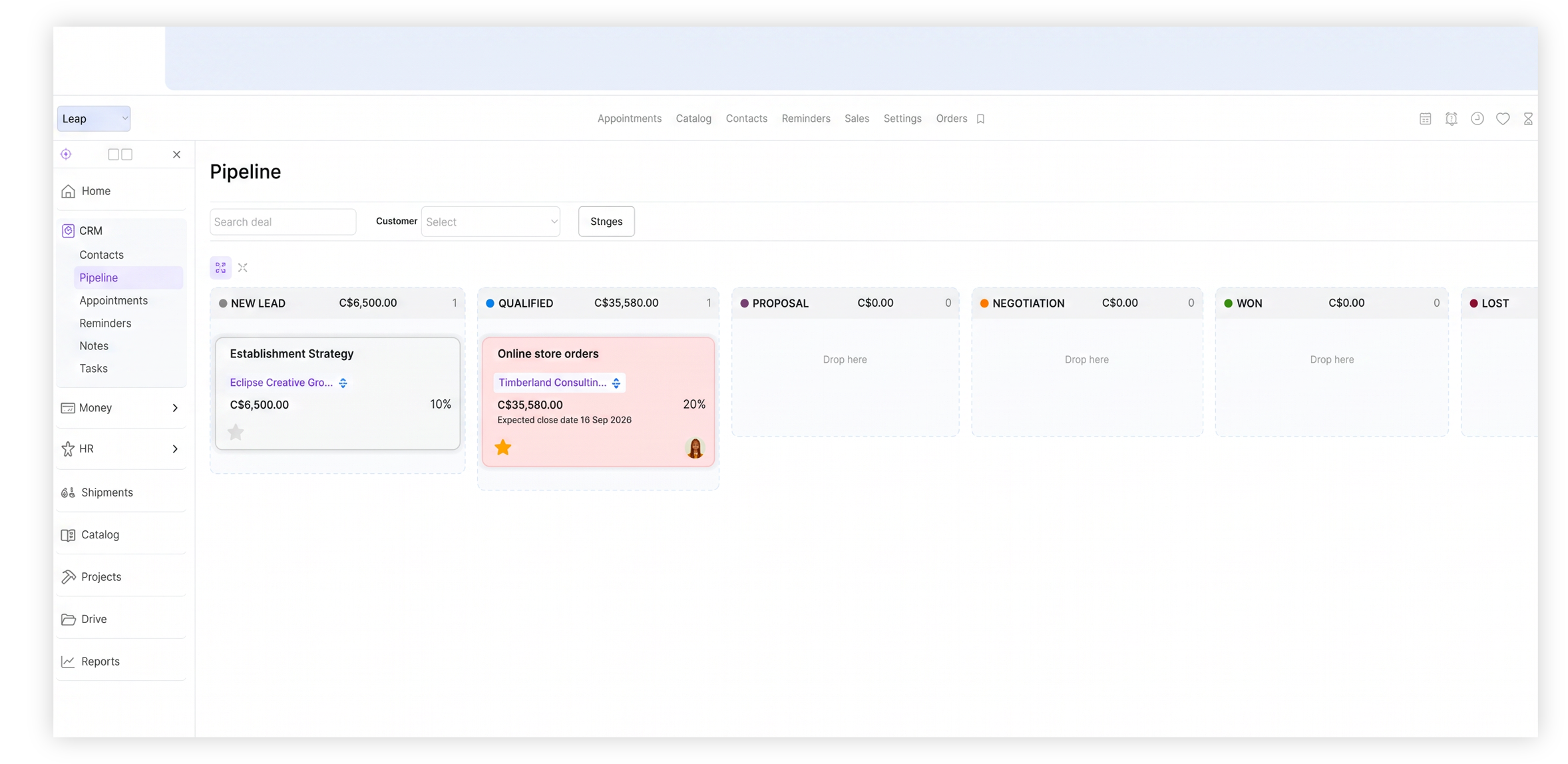Open the Leap workspace dropdown
Image resolution: width=1568 pixels, height=764 pixels.
(x=94, y=118)
